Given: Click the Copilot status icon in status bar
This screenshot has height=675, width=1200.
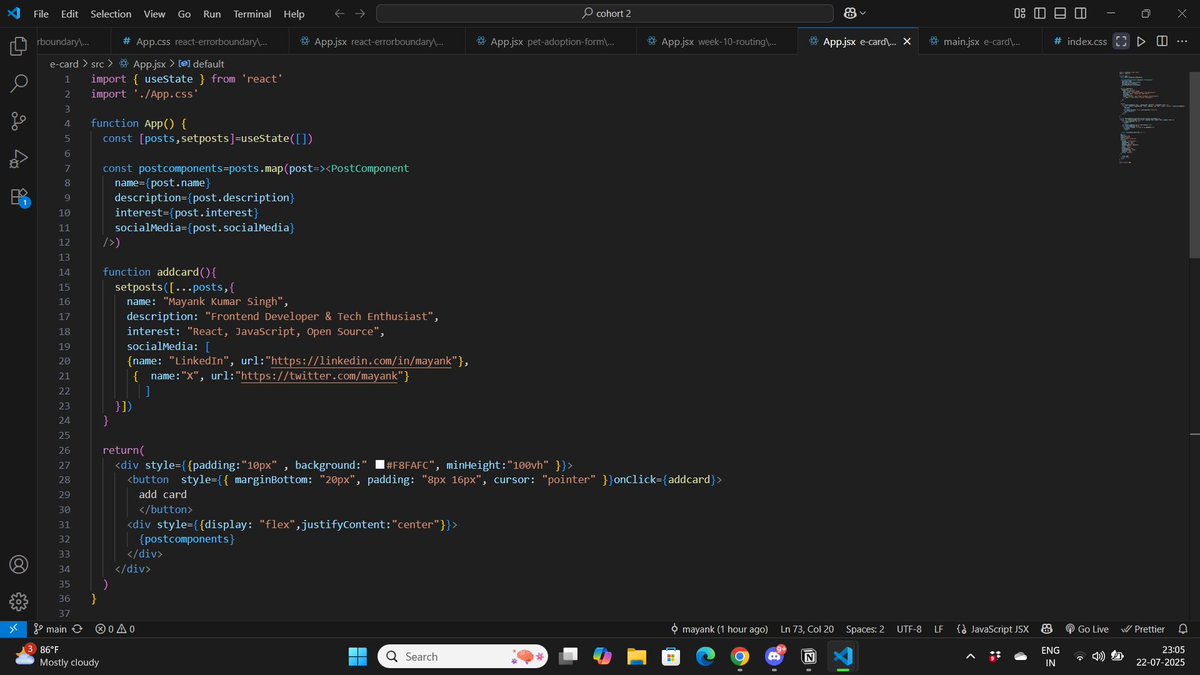Looking at the screenshot, I should tap(1046, 629).
